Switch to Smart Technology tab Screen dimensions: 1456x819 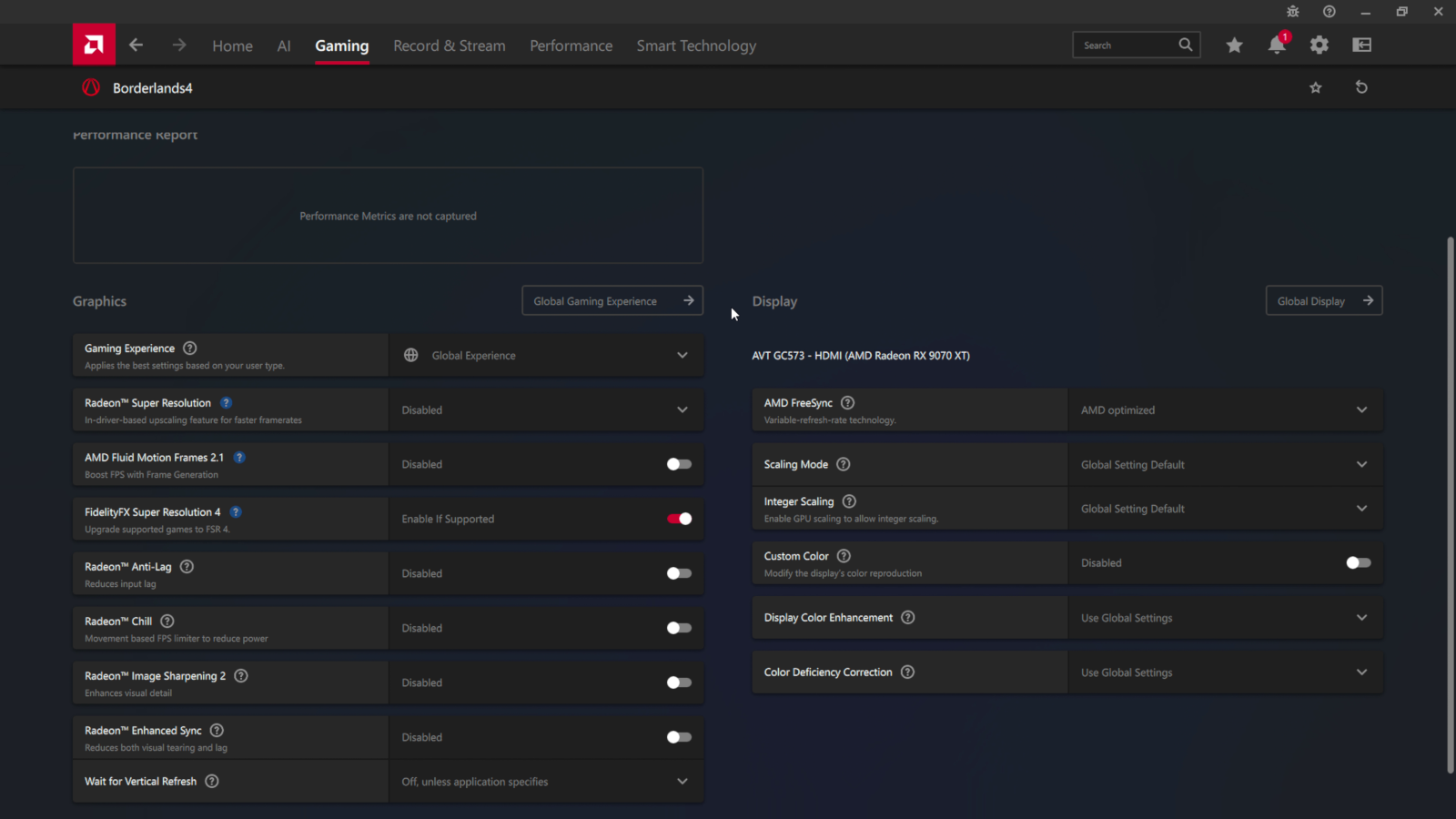pyautogui.click(x=696, y=45)
